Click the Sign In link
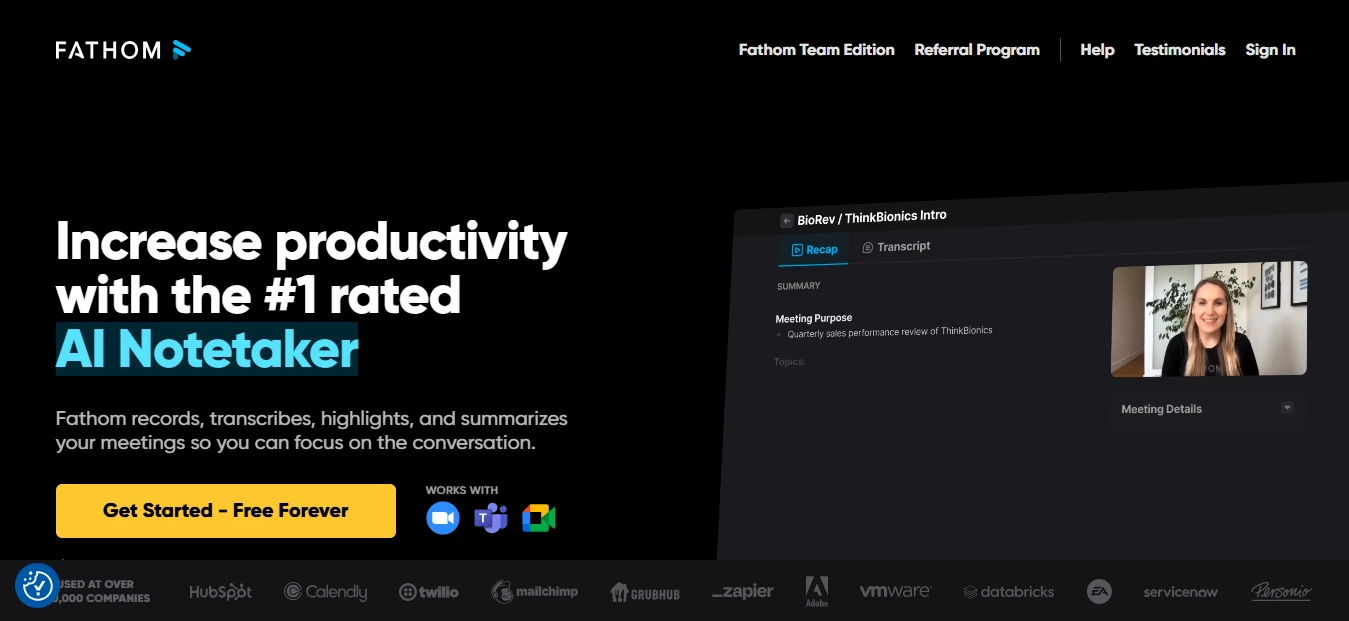 point(1270,50)
